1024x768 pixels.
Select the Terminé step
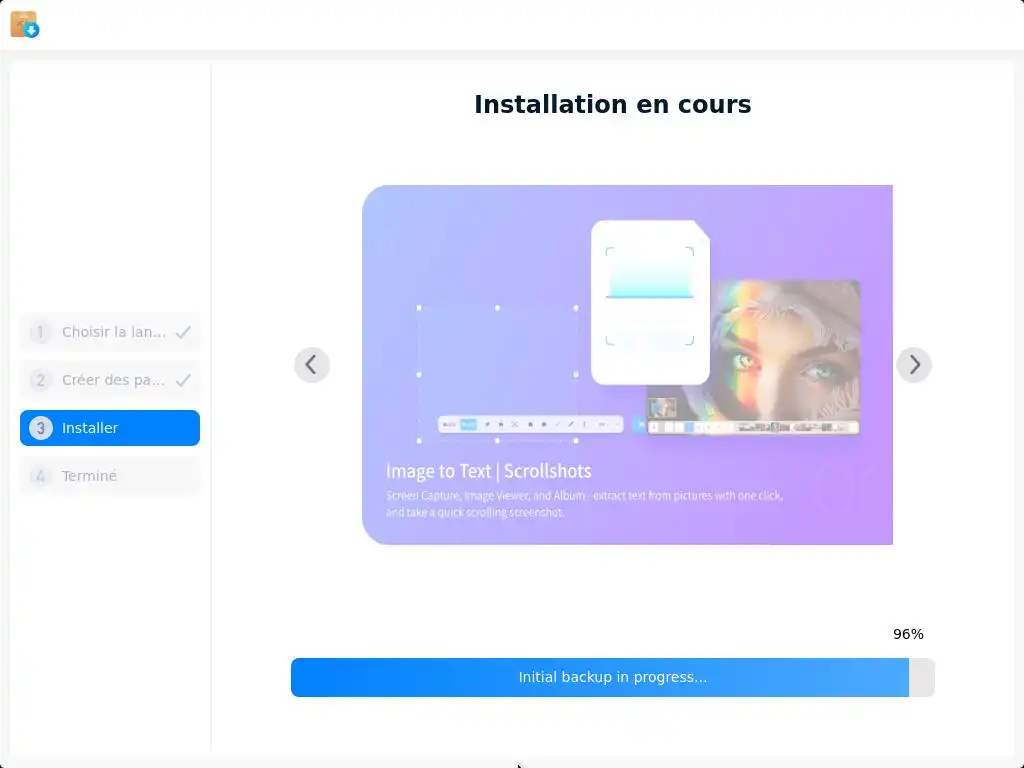[110, 476]
